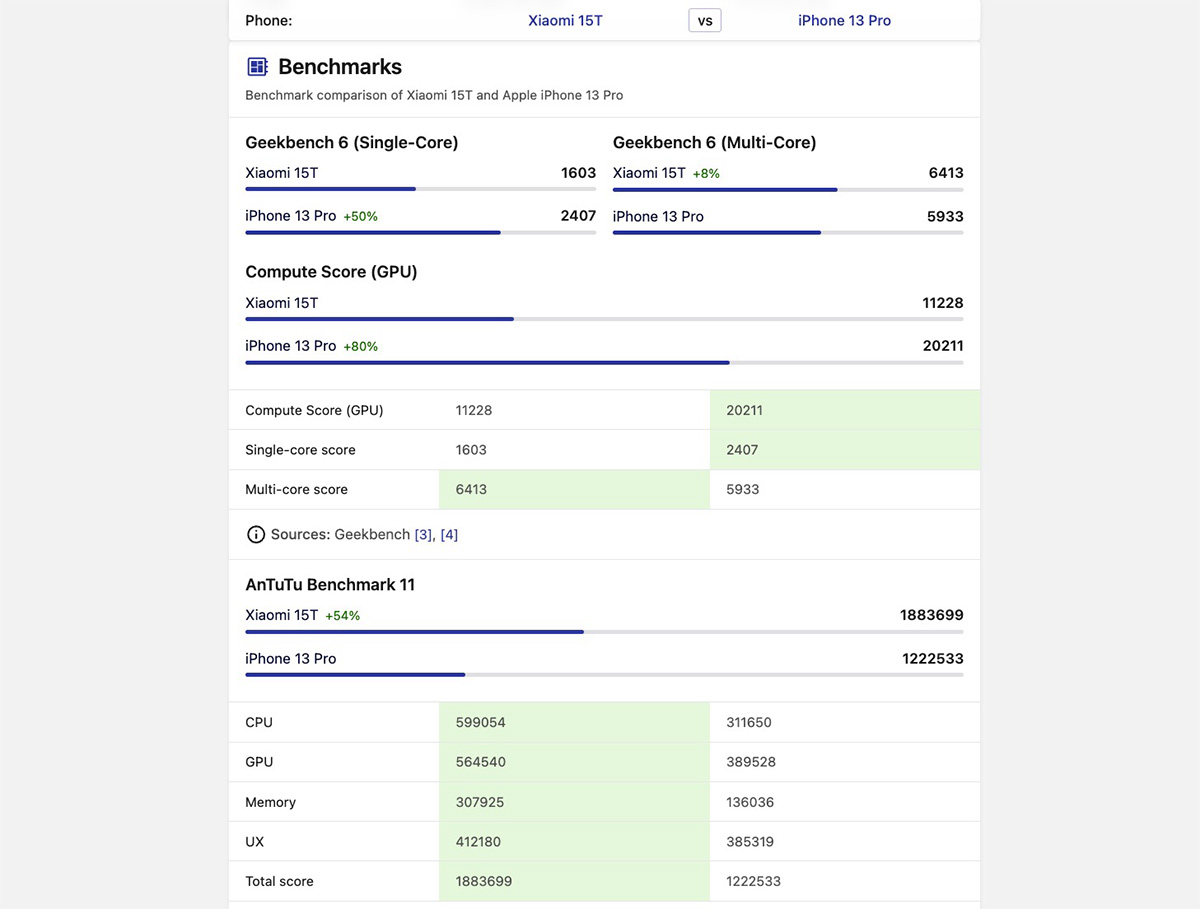
Task: Click the Xiaomi 15T multi-core bar
Action: 788,189
